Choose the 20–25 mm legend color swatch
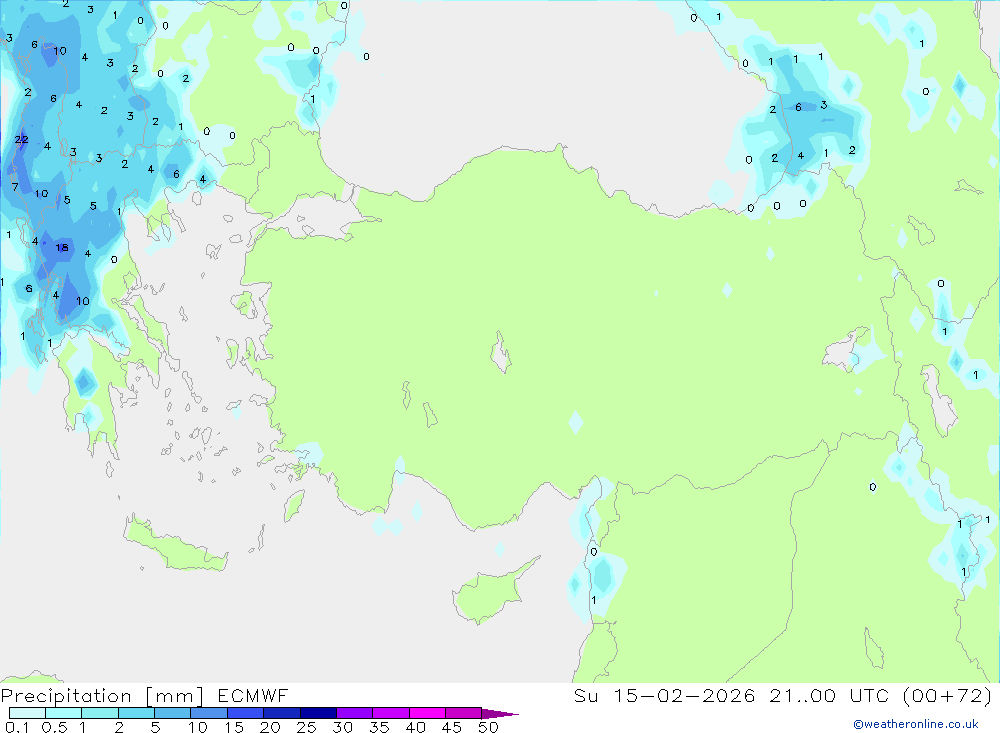This screenshot has width=1000, height=733. [282, 713]
